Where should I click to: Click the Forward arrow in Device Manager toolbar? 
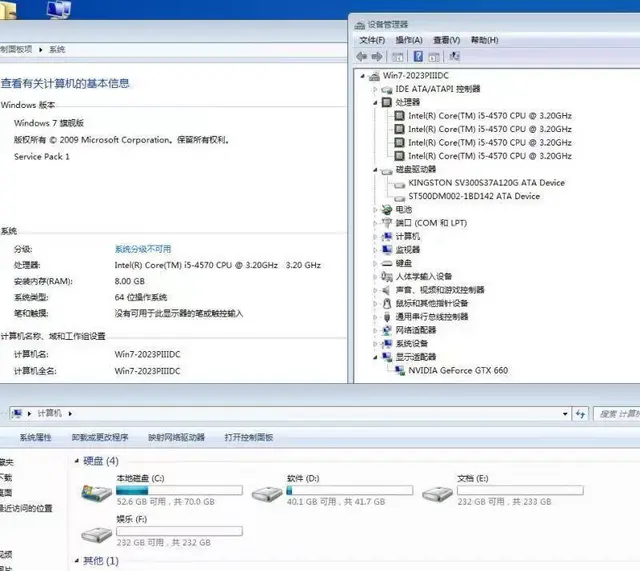377,56
